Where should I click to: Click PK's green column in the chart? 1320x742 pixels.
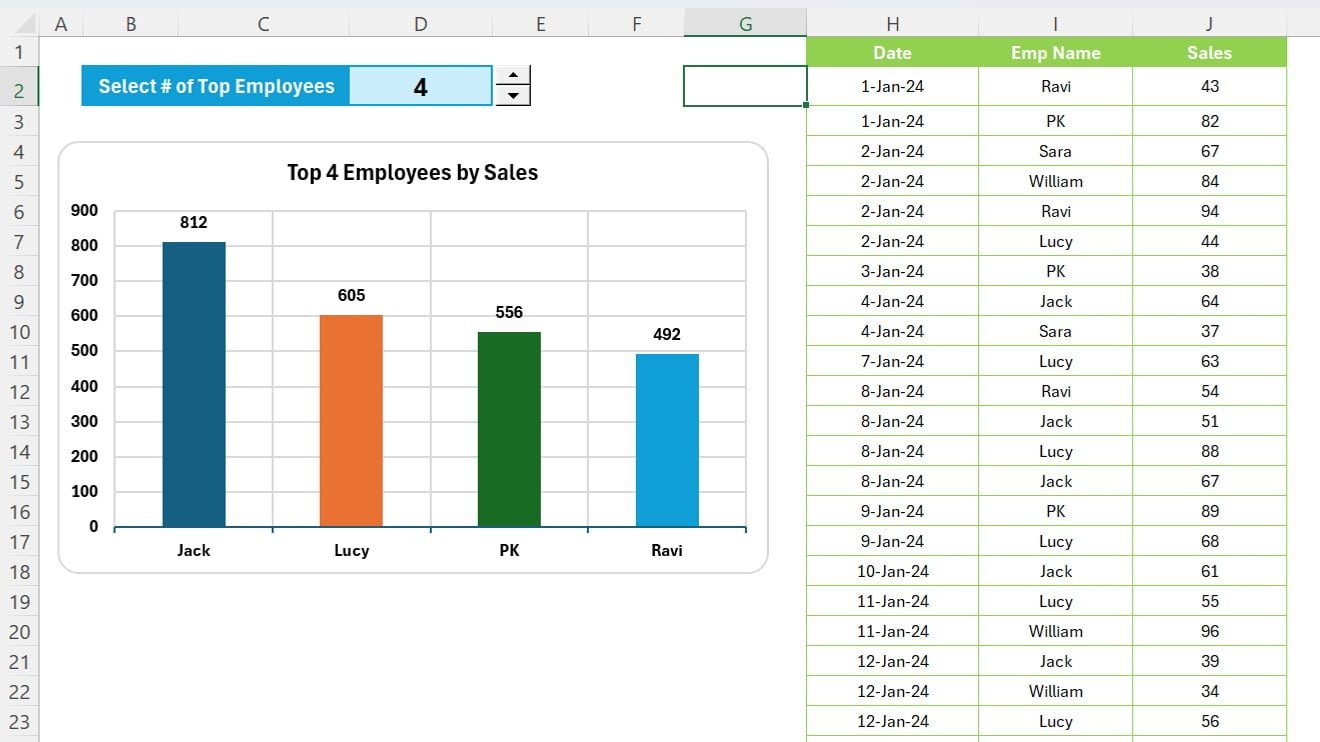(x=508, y=430)
